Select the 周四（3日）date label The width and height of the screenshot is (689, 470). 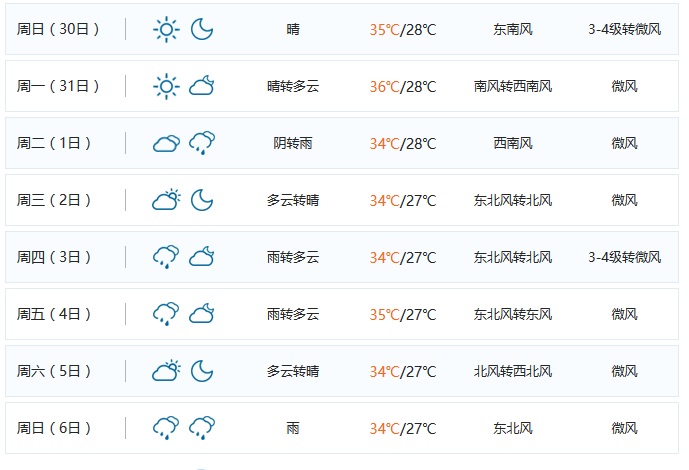pyautogui.click(x=59, y=257)
